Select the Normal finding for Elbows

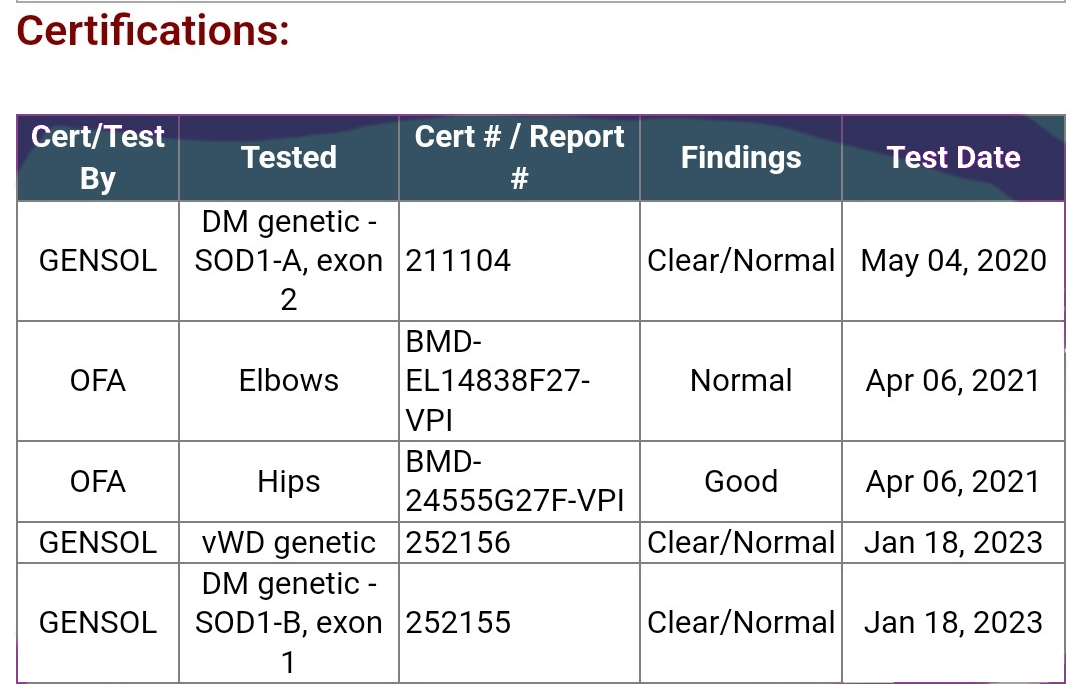point(741,381)
